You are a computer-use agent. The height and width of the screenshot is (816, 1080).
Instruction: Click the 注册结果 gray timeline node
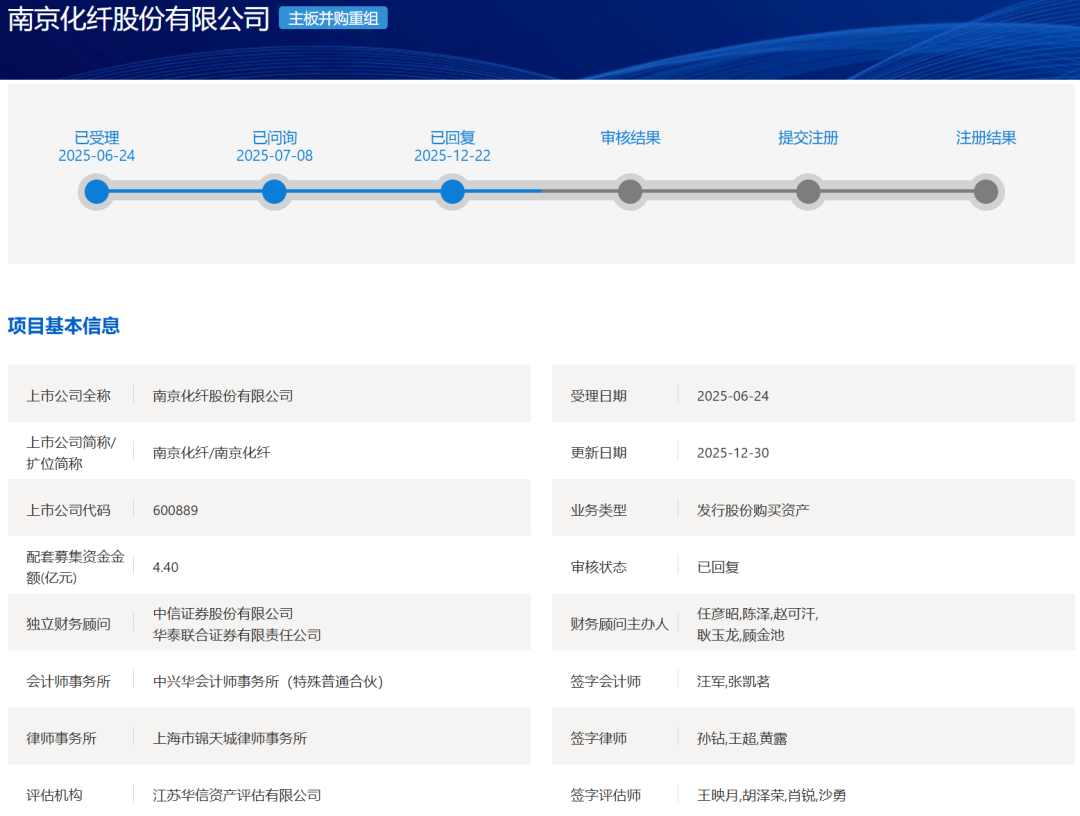(986, 192)
